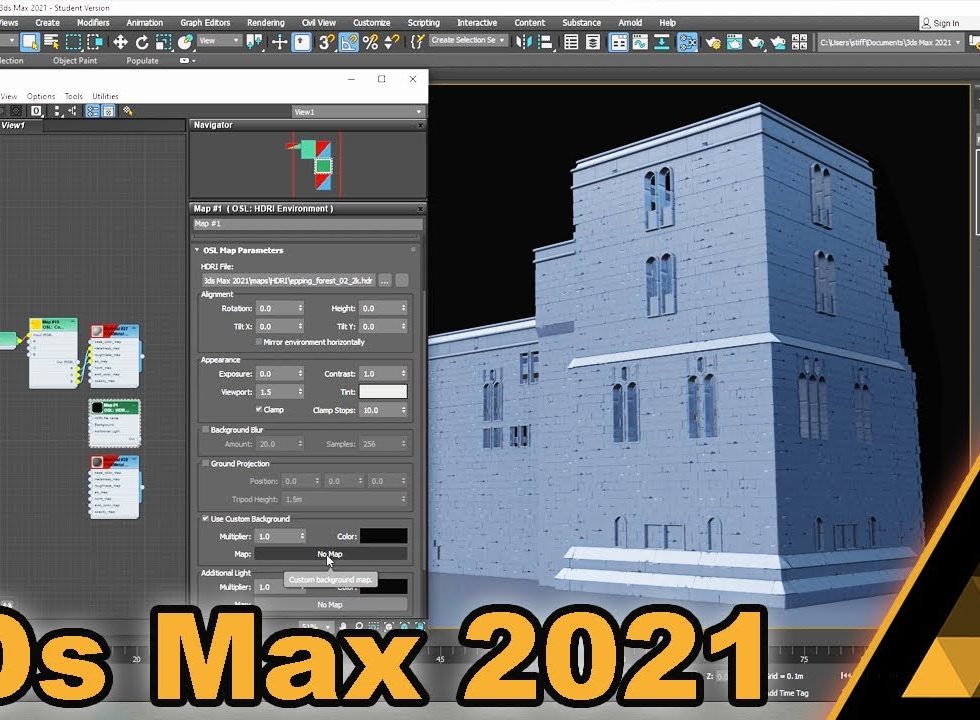
Task: Toggle 3D Snaps
Action: 326,42
